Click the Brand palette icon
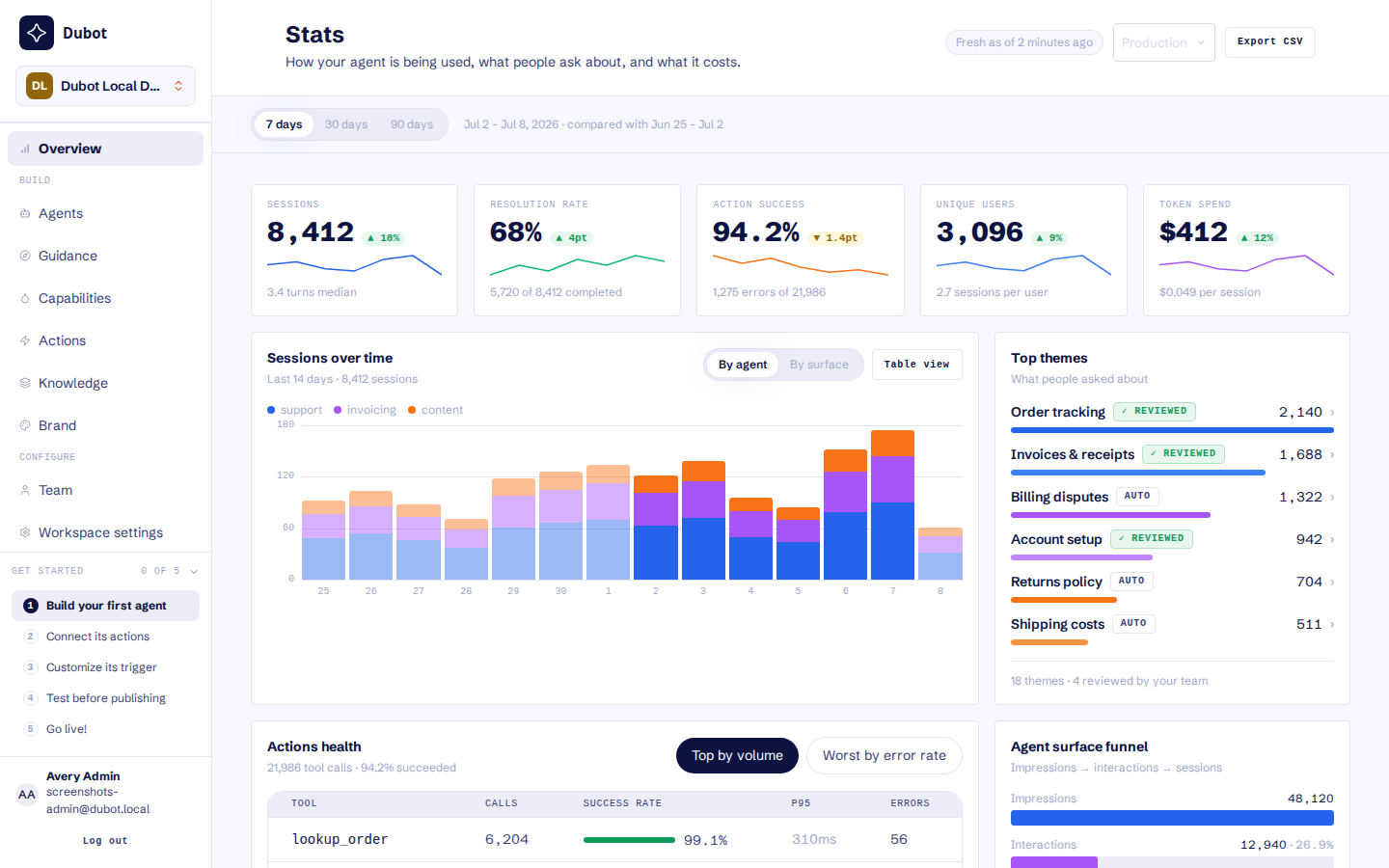 coord(25,425)
